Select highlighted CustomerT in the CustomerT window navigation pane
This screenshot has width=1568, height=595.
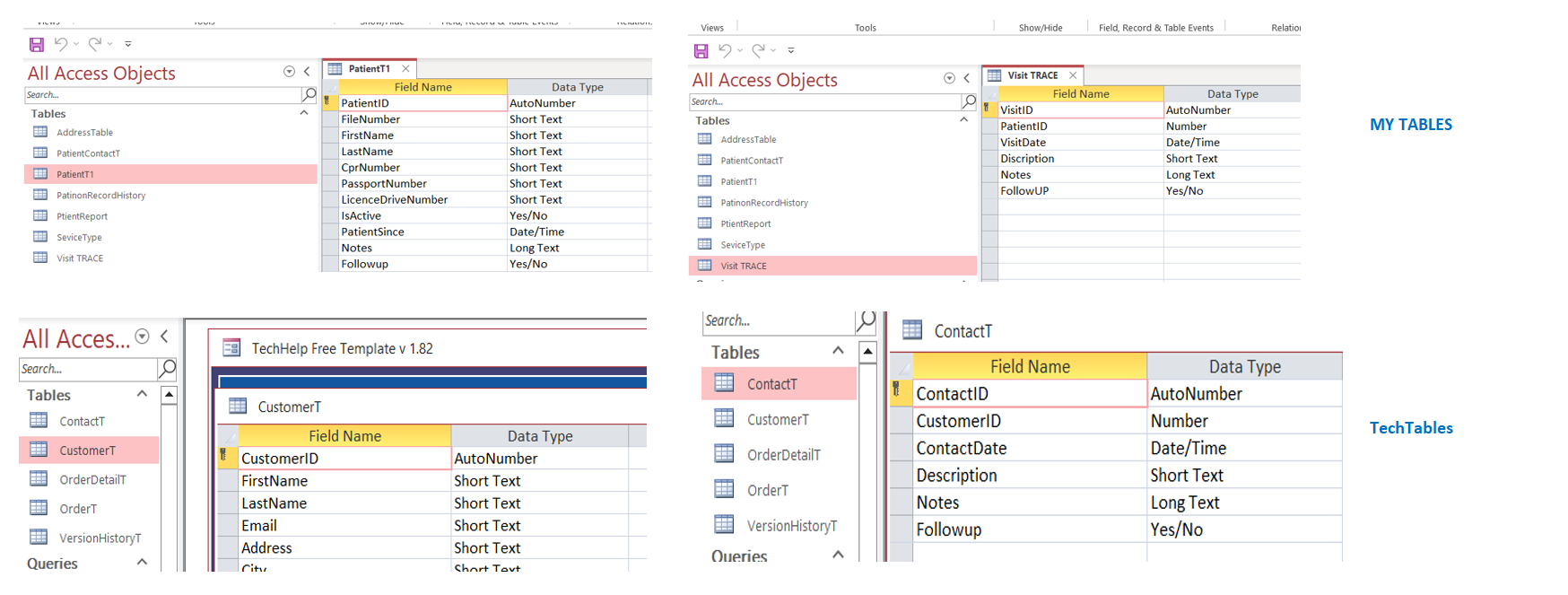pyautogui.click(x=89, y=451)
